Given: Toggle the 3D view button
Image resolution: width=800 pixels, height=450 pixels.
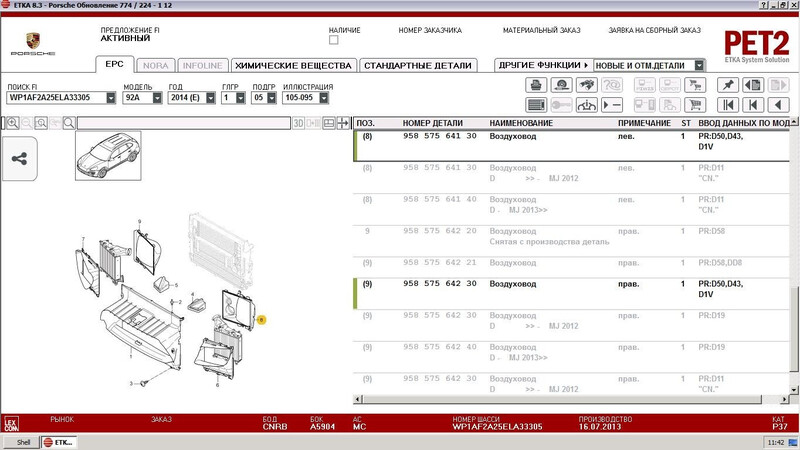Looking at the screenshot, I should 299,123.
